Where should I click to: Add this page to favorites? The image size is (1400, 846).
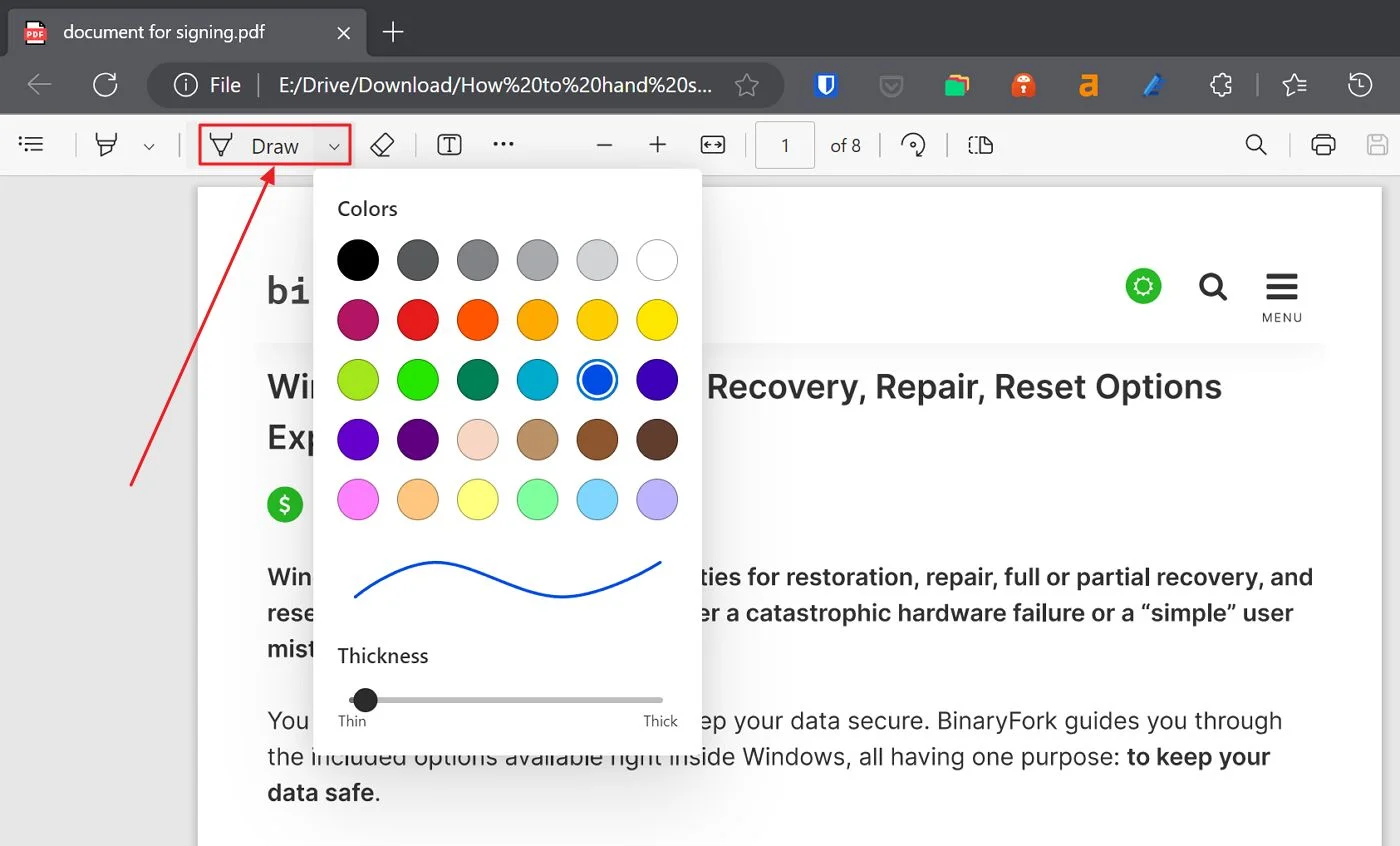tap(746, 85)
